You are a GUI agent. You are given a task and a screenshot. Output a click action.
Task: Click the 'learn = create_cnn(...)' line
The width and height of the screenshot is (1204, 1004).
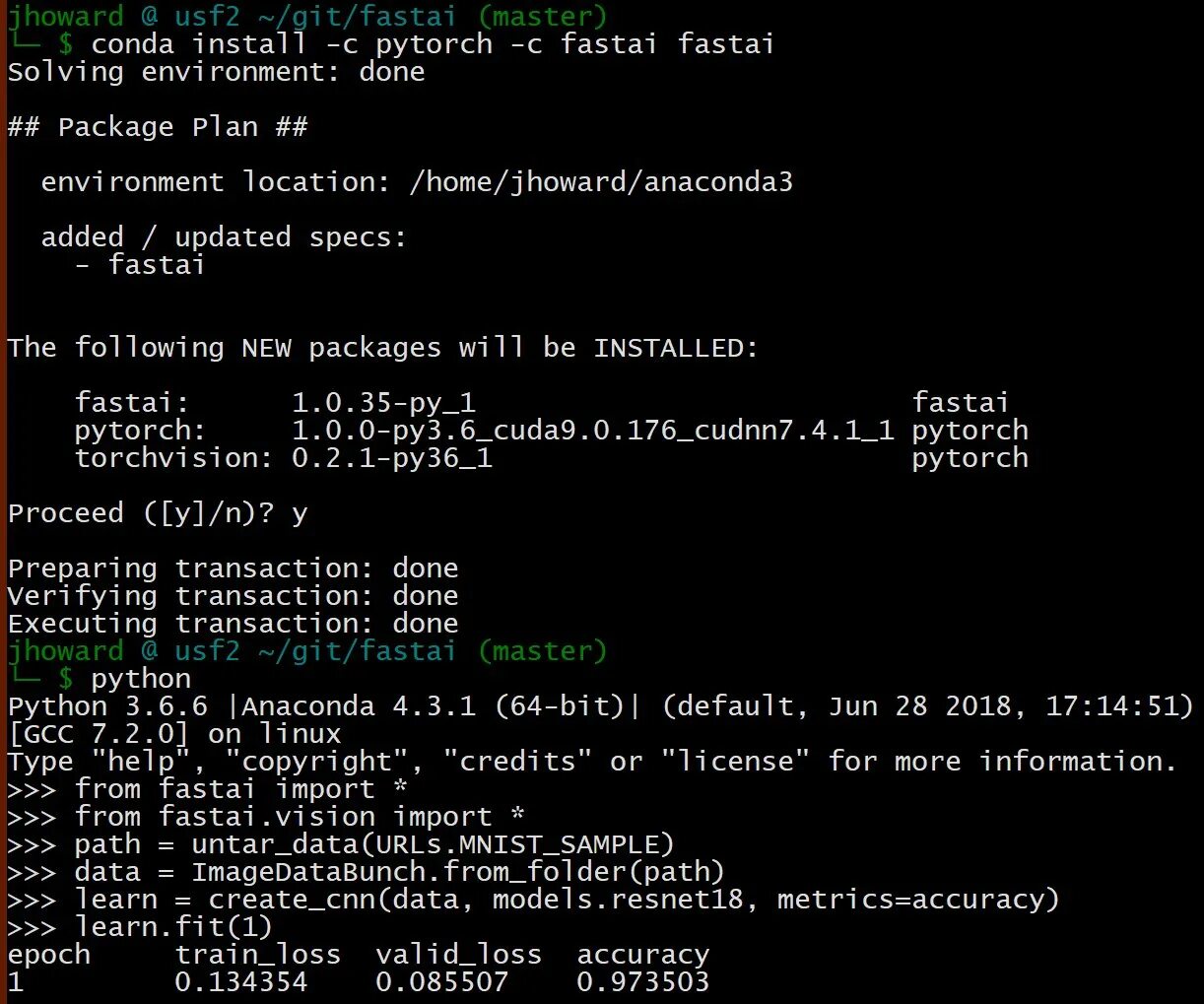tap(567, 900)
